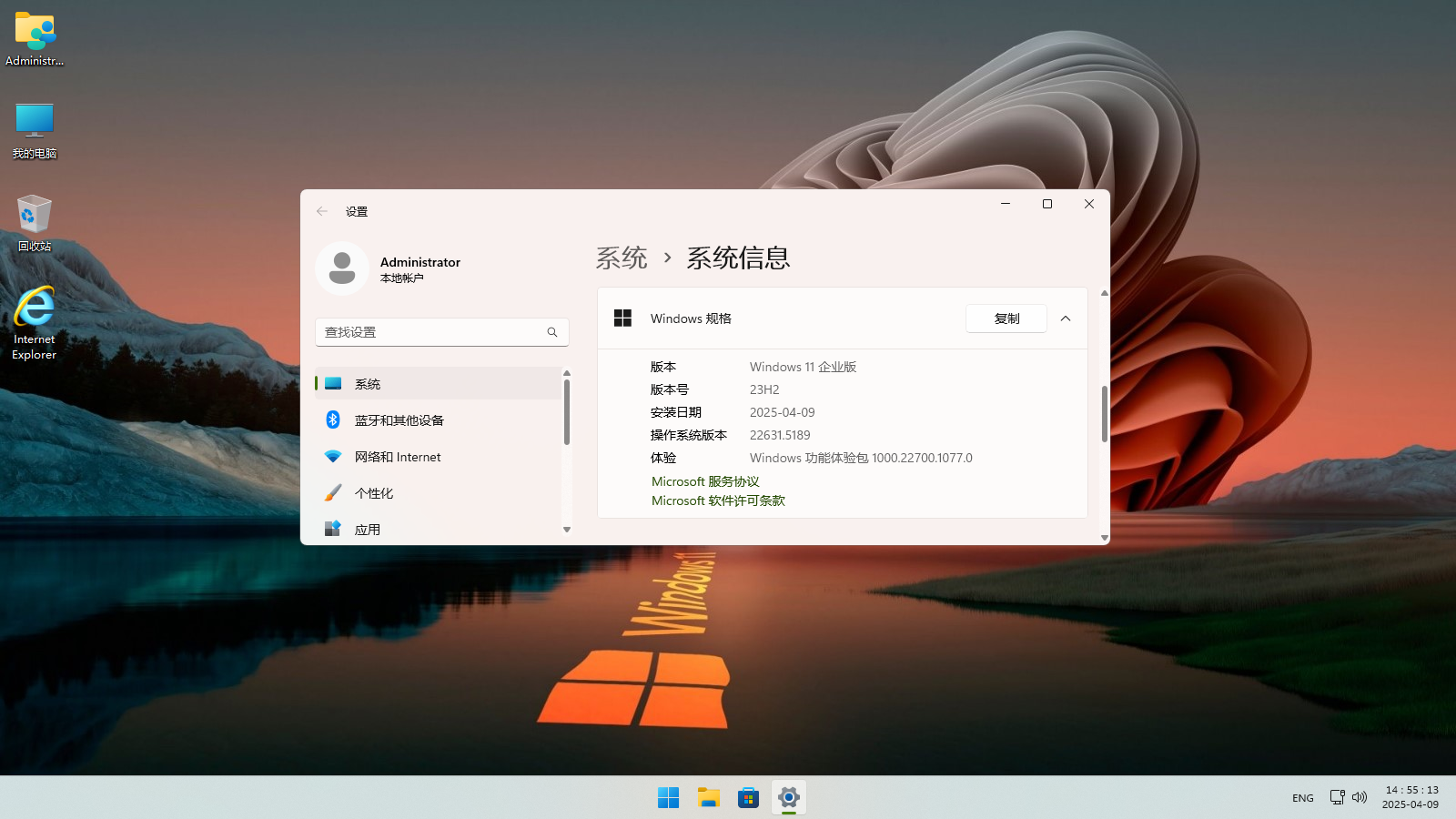This screenshot has height=819, width=1456.
Task: Click the sidebar scrollbar thumb
Action: [x=567, y=412]
